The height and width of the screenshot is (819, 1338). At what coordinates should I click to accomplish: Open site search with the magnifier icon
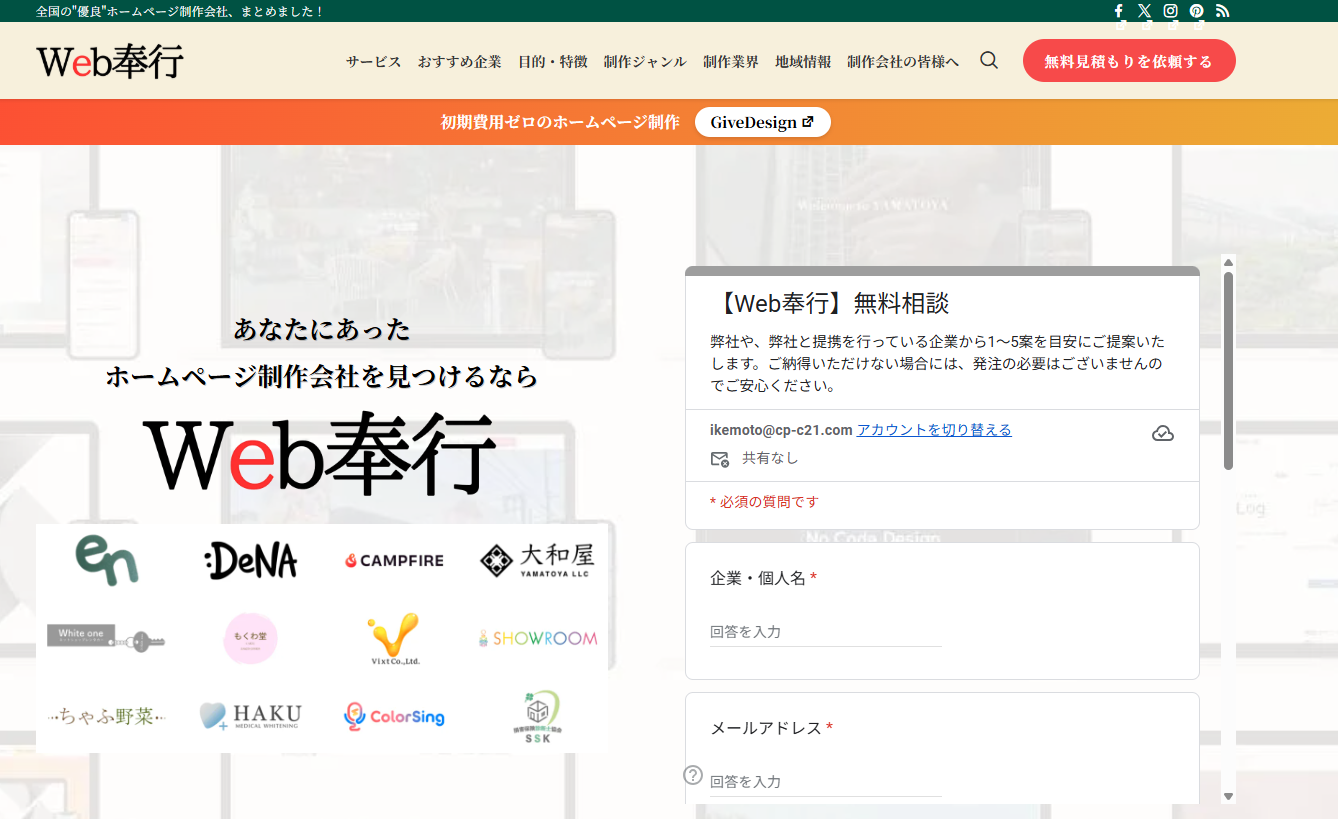point(988,60)
